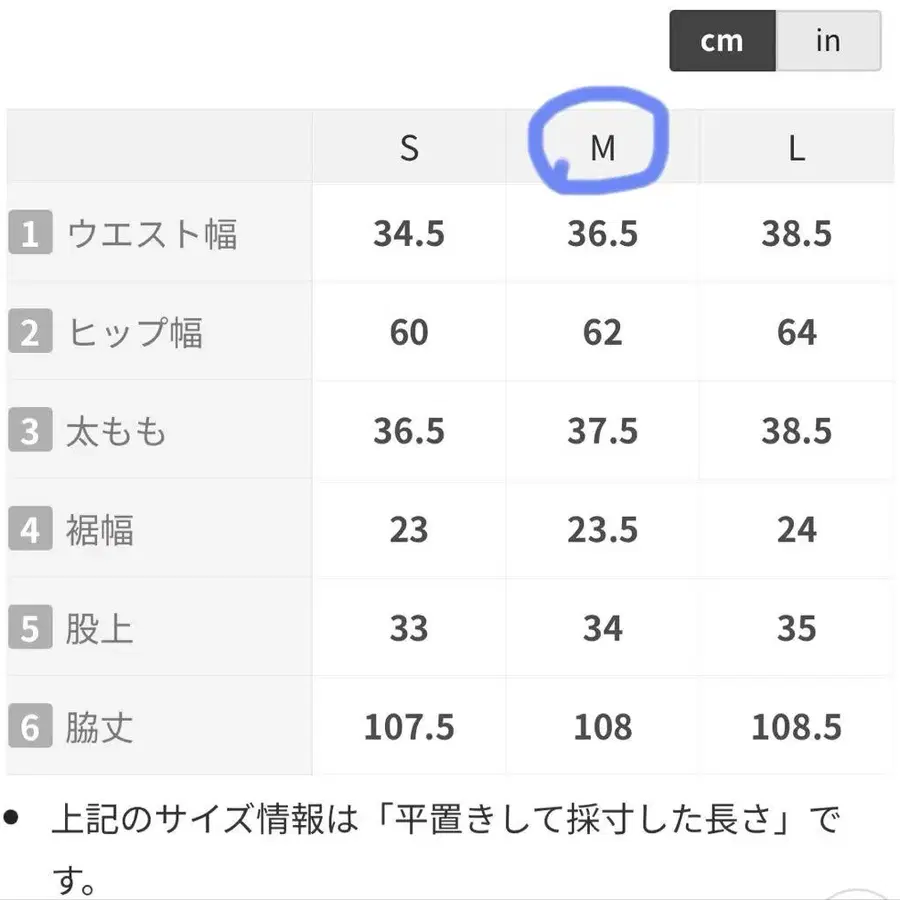
Task: Click the number 4 badge beside 裾幅
Action: tap(30, 530)
